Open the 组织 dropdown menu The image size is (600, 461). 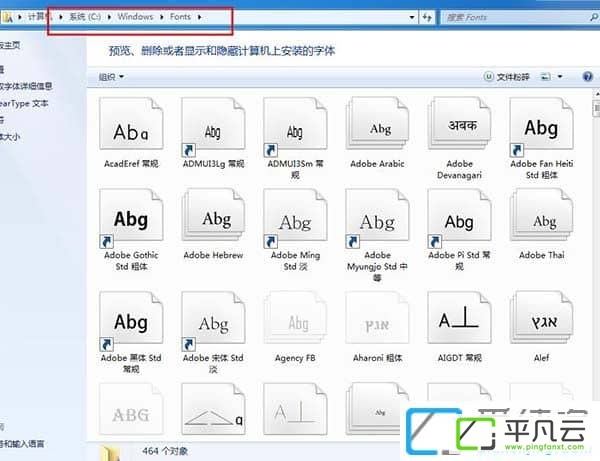[x=111, y=77]
